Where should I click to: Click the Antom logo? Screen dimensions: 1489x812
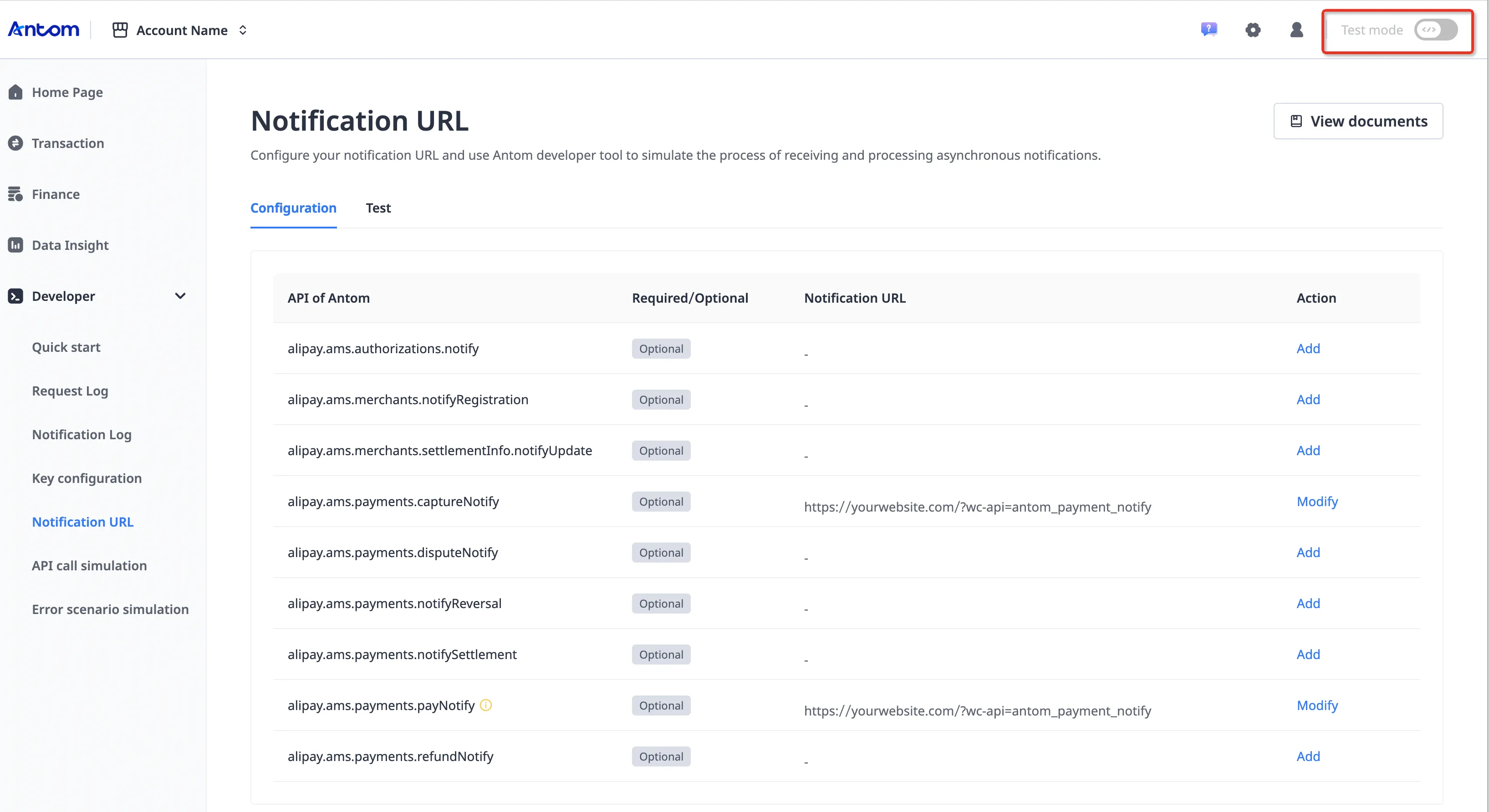43,30
